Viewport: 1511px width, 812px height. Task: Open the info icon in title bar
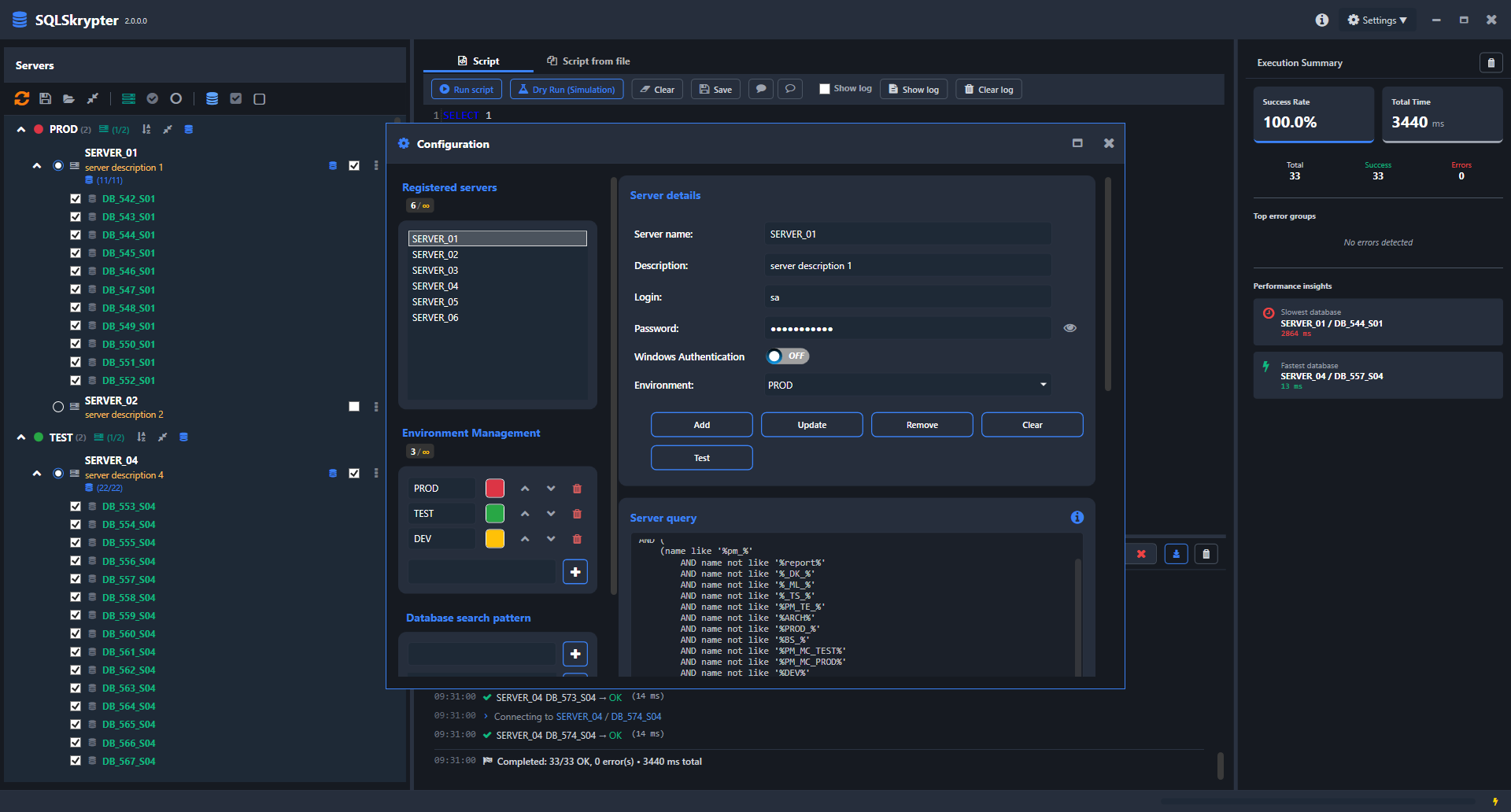(x=1322, y=20)
